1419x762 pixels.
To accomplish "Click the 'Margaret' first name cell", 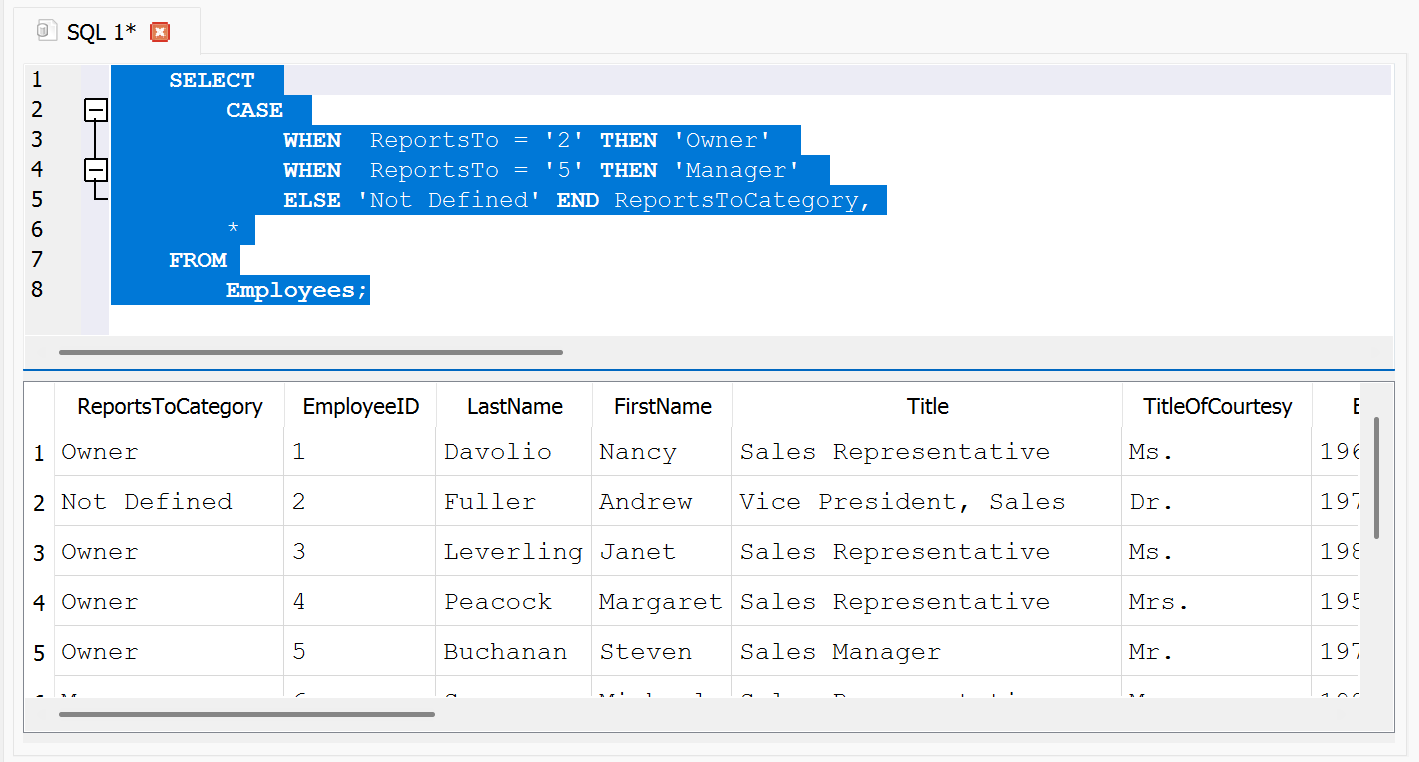I will click(x=659, y=601).
